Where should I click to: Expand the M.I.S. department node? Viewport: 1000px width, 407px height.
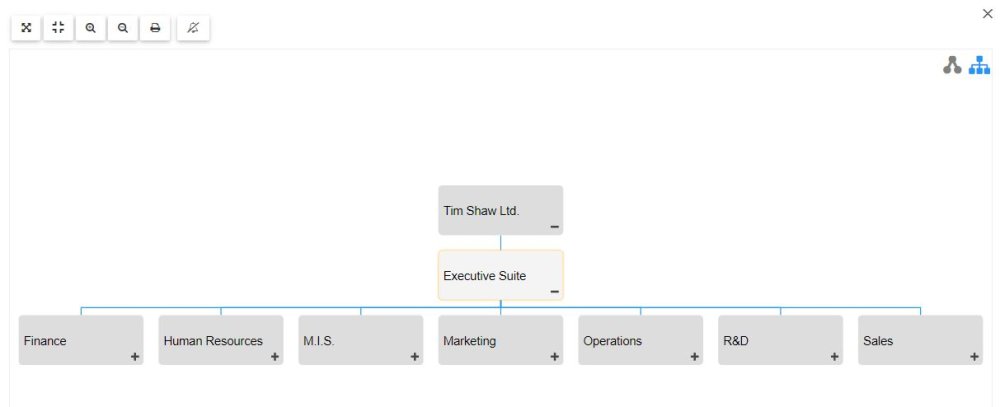[415, 357]
